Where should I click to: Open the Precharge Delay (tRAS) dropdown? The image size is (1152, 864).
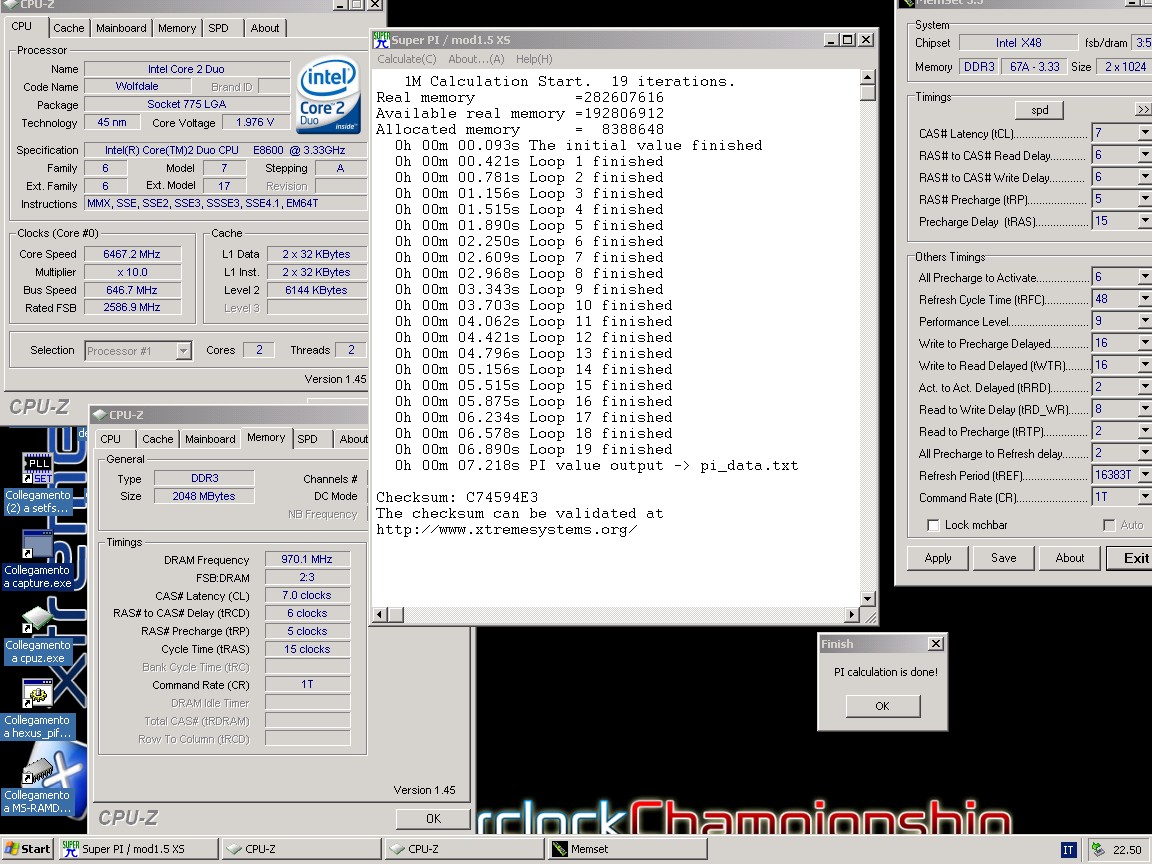[x=1145, y=221]
